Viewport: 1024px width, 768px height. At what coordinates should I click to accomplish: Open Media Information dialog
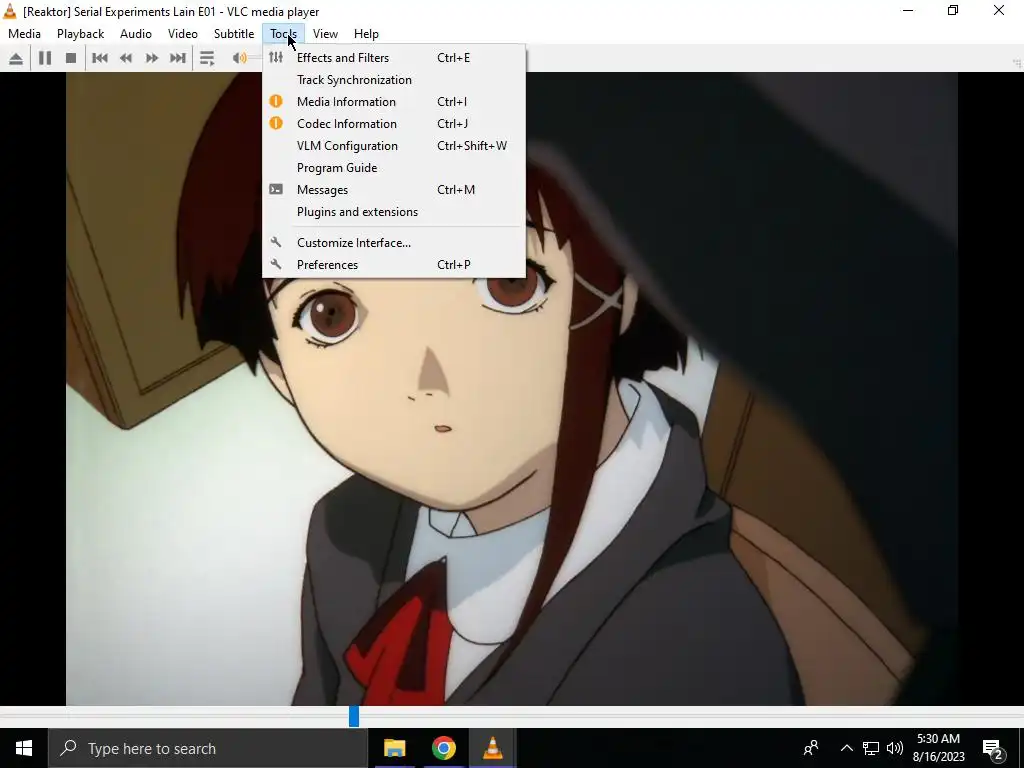(394, 102)
